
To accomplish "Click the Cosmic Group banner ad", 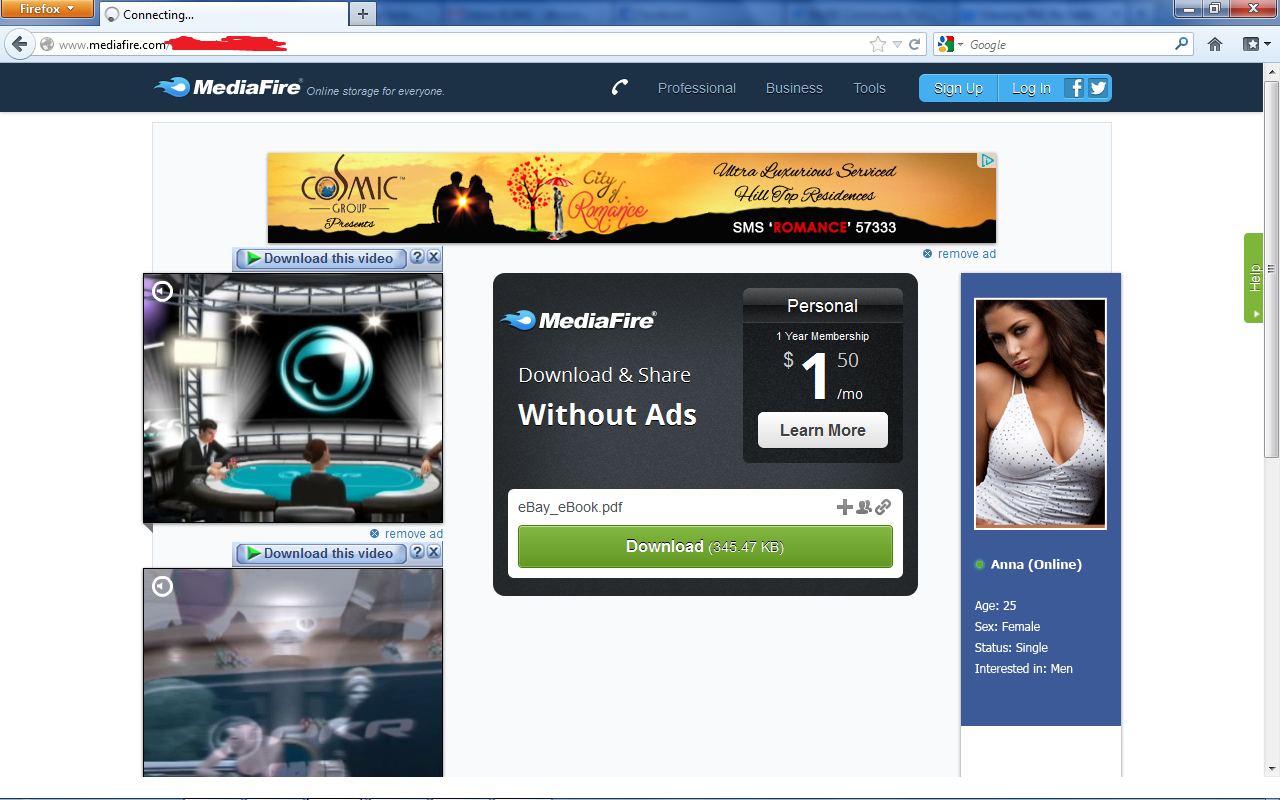I will pyautogui.click(x=632, y=198).
